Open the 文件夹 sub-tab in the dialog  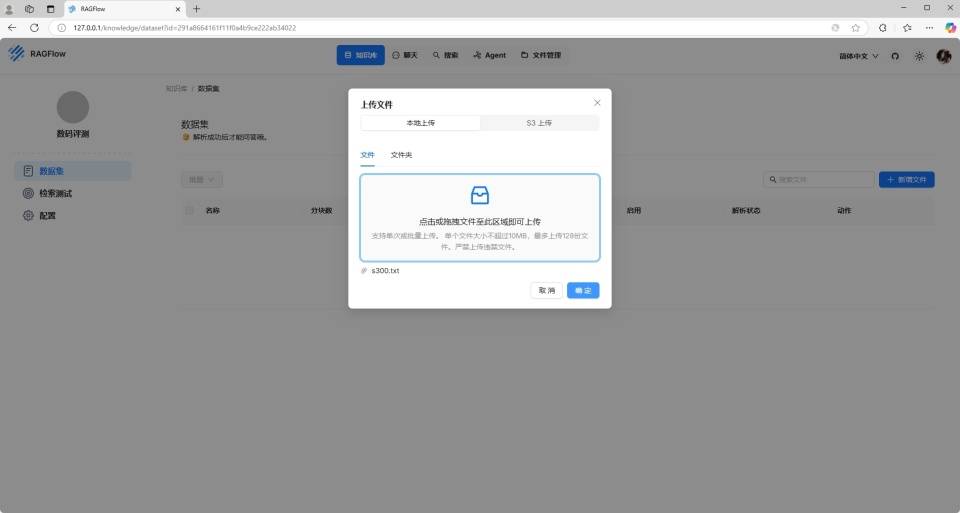401,155
